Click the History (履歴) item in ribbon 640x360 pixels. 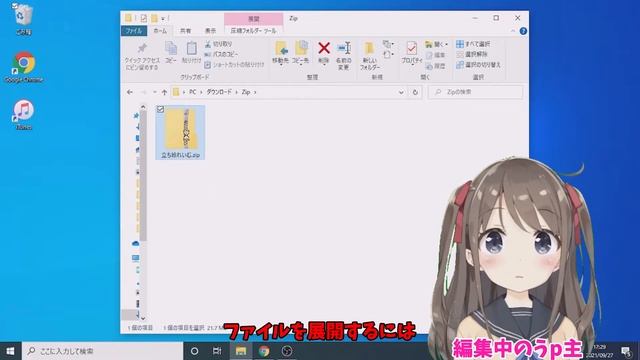[x=435, y=66]
